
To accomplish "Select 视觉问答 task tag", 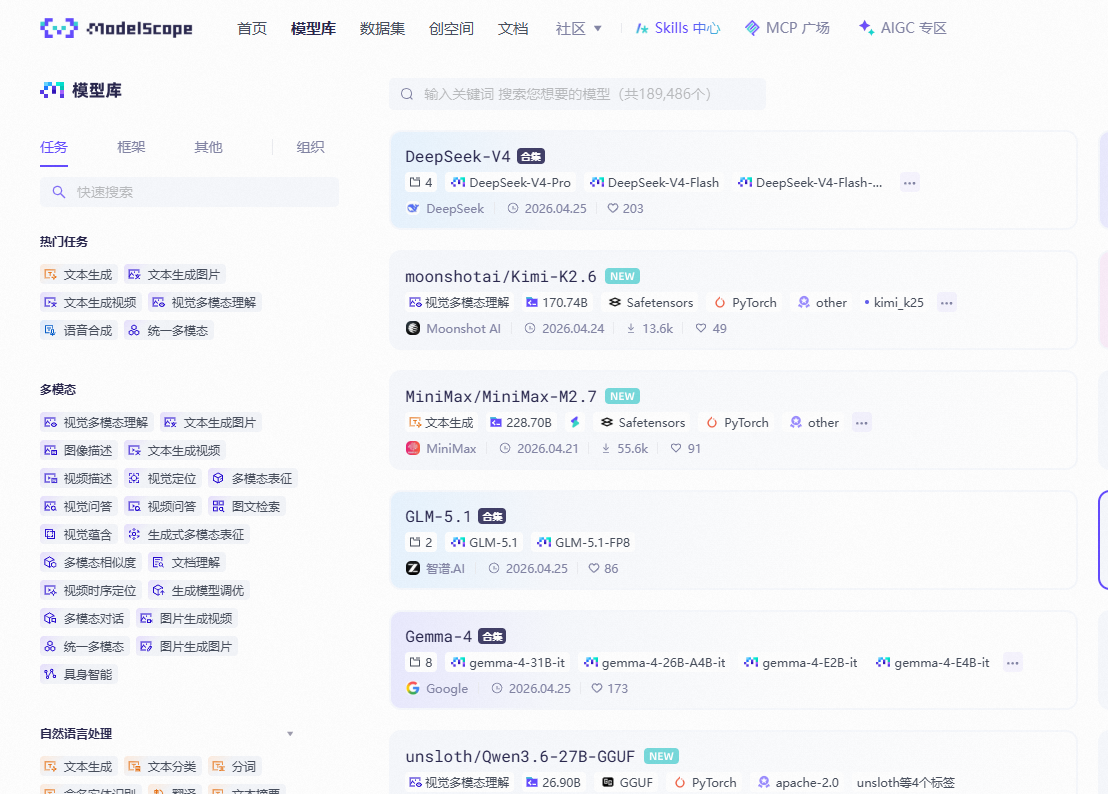I will [x=78, y=506].
